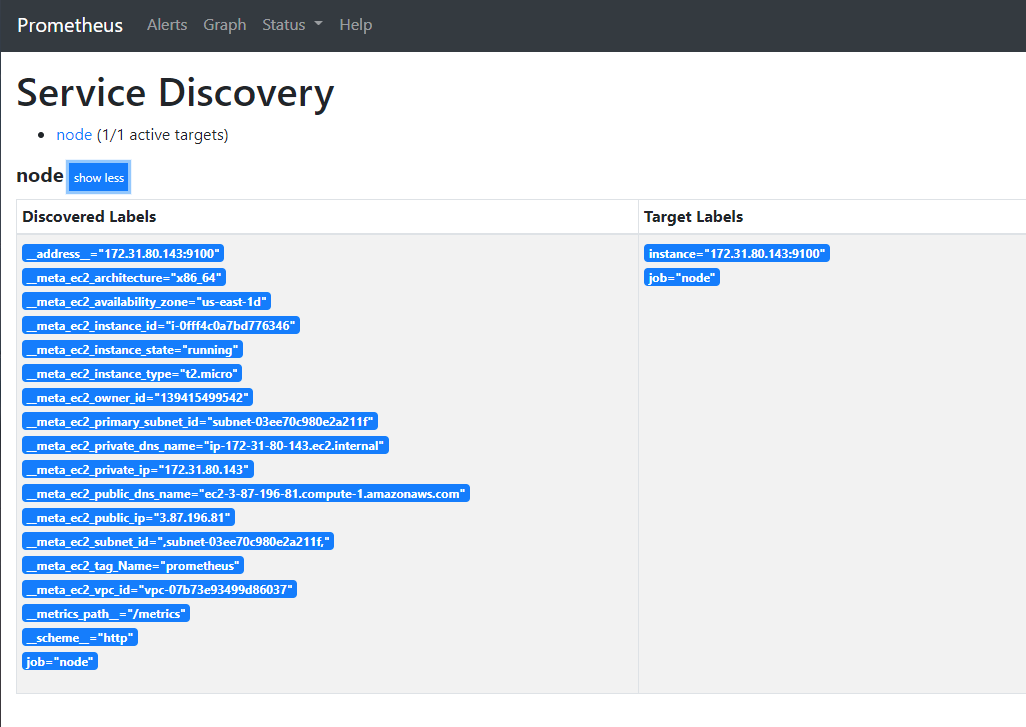Click the architecture x86_64 label
This screenshot has height=727, width=1026.
click(x=124, y=277)
